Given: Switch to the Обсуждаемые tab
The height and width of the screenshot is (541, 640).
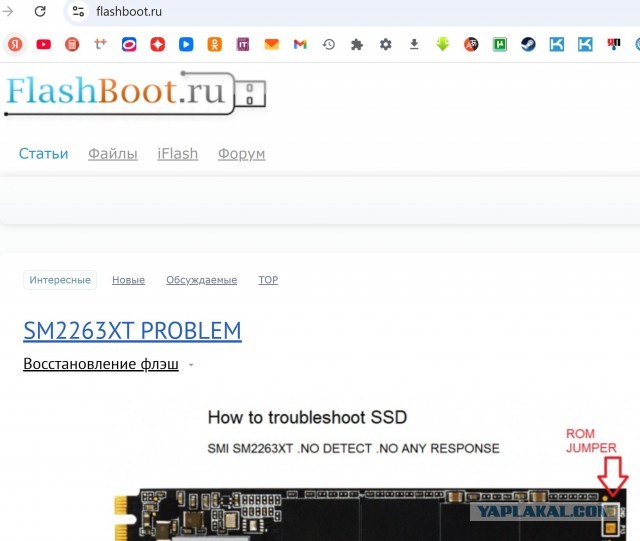Looking at the screenshot, I should coord(202,280).
